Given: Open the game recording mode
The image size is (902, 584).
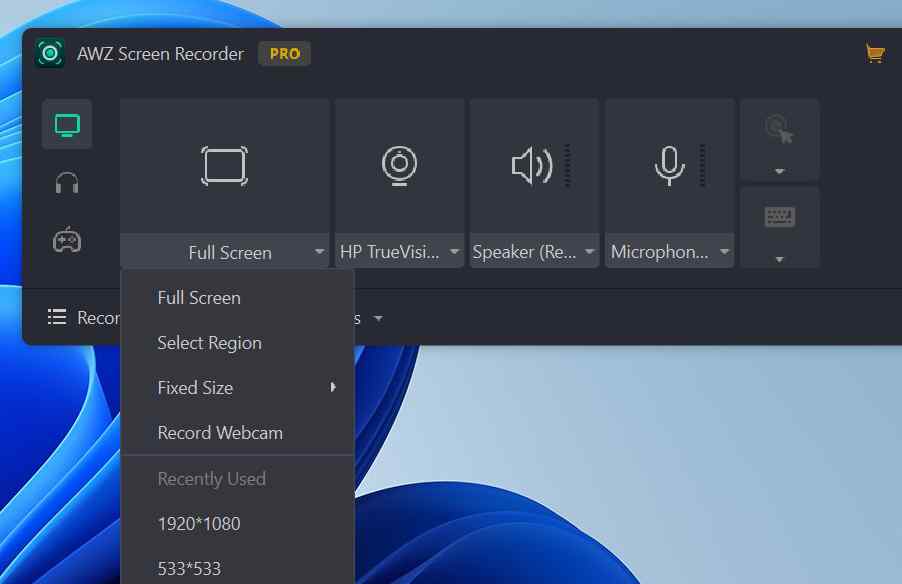Looking at the screenshot, I should tap(65, 239).
